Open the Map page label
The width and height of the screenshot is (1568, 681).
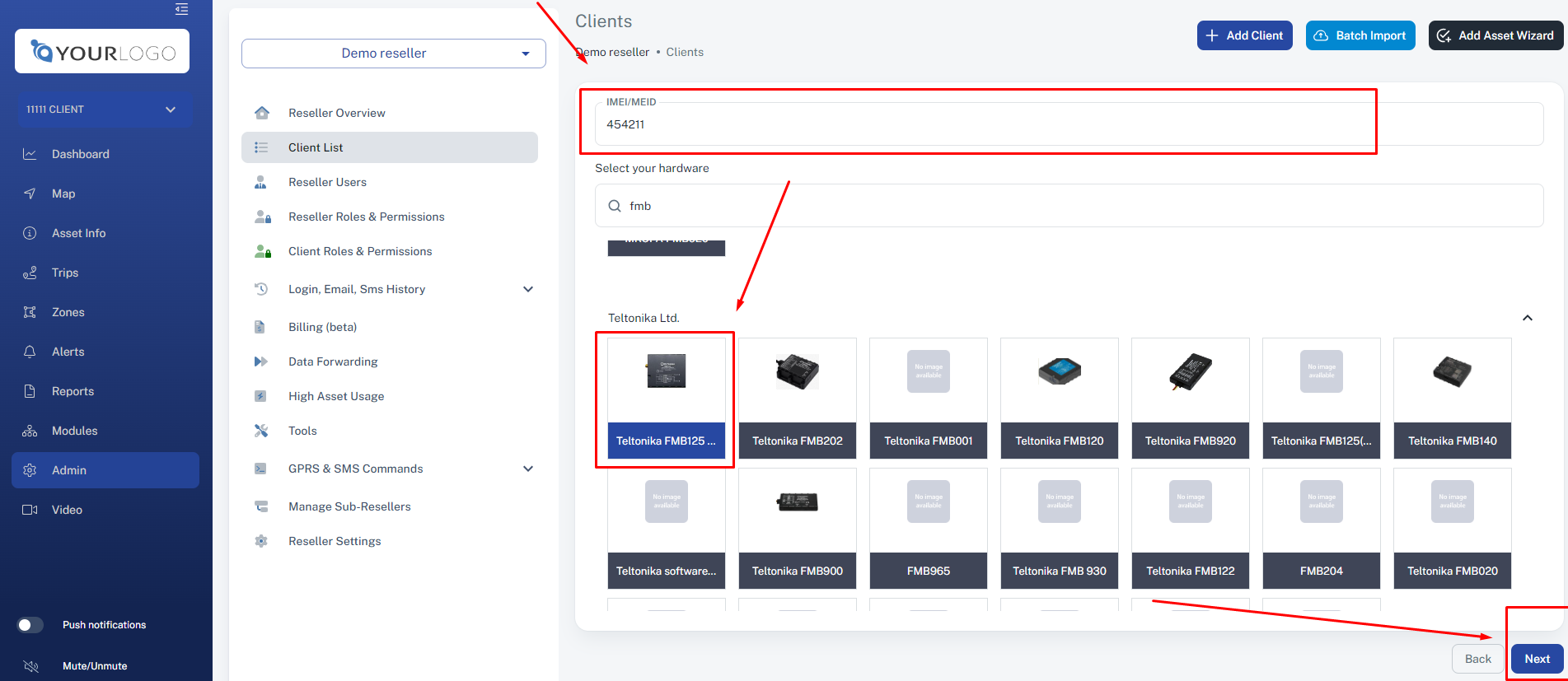coord(63,194)
